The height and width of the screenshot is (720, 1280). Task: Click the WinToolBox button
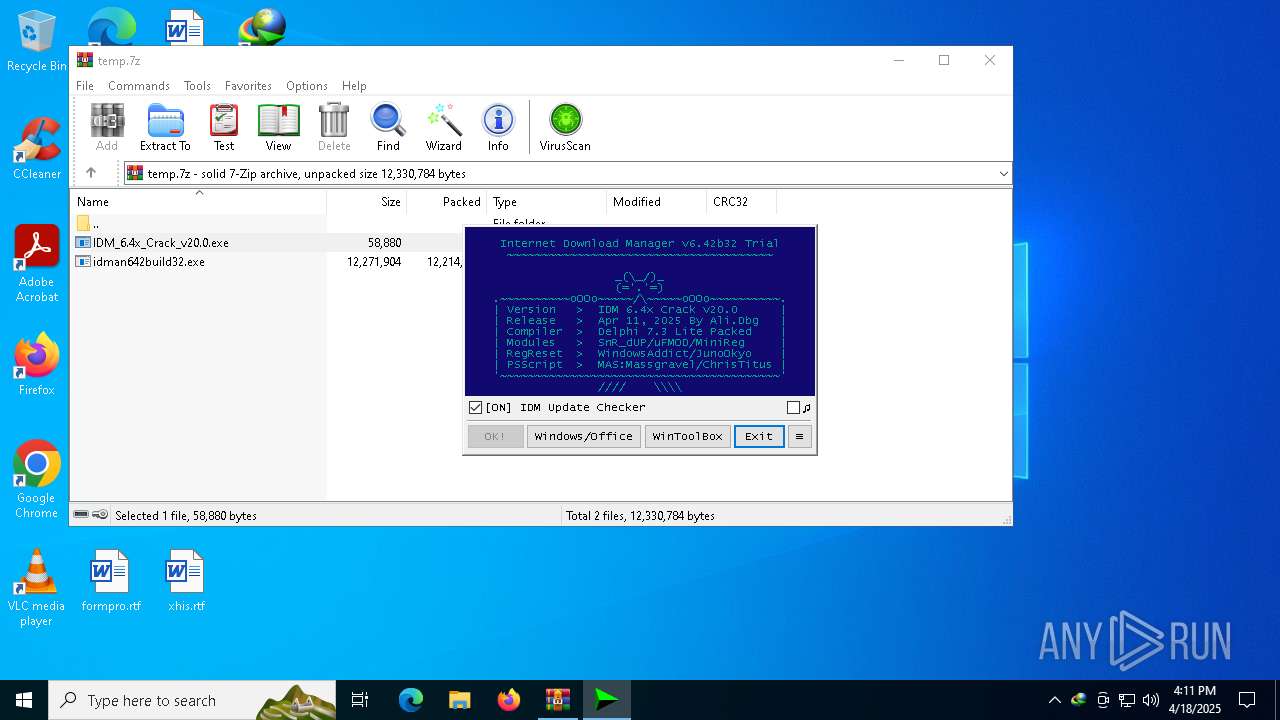pyautogui.click(x=687, y=436)
